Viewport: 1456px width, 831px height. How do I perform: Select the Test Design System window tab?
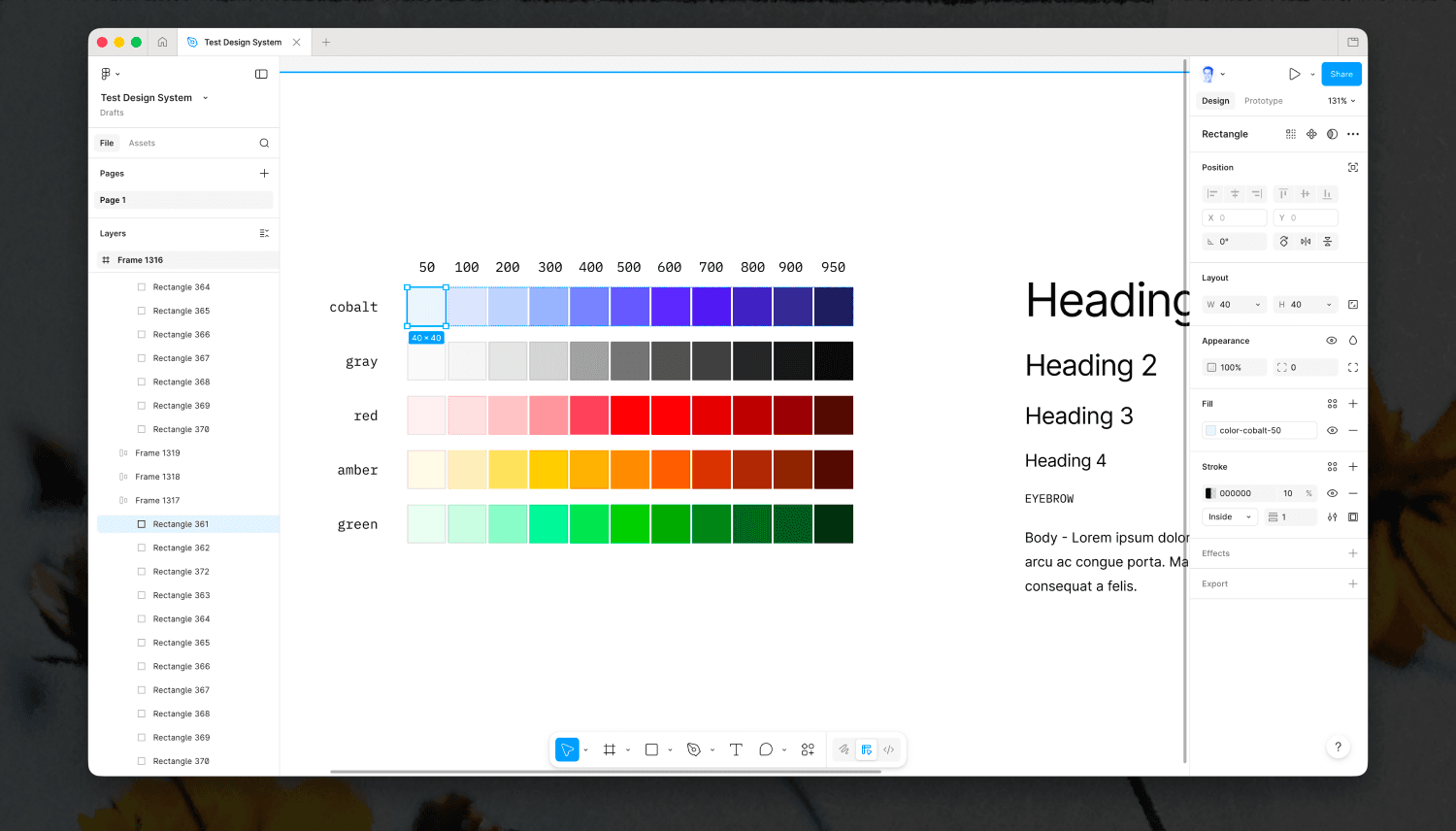click(243, 43)
